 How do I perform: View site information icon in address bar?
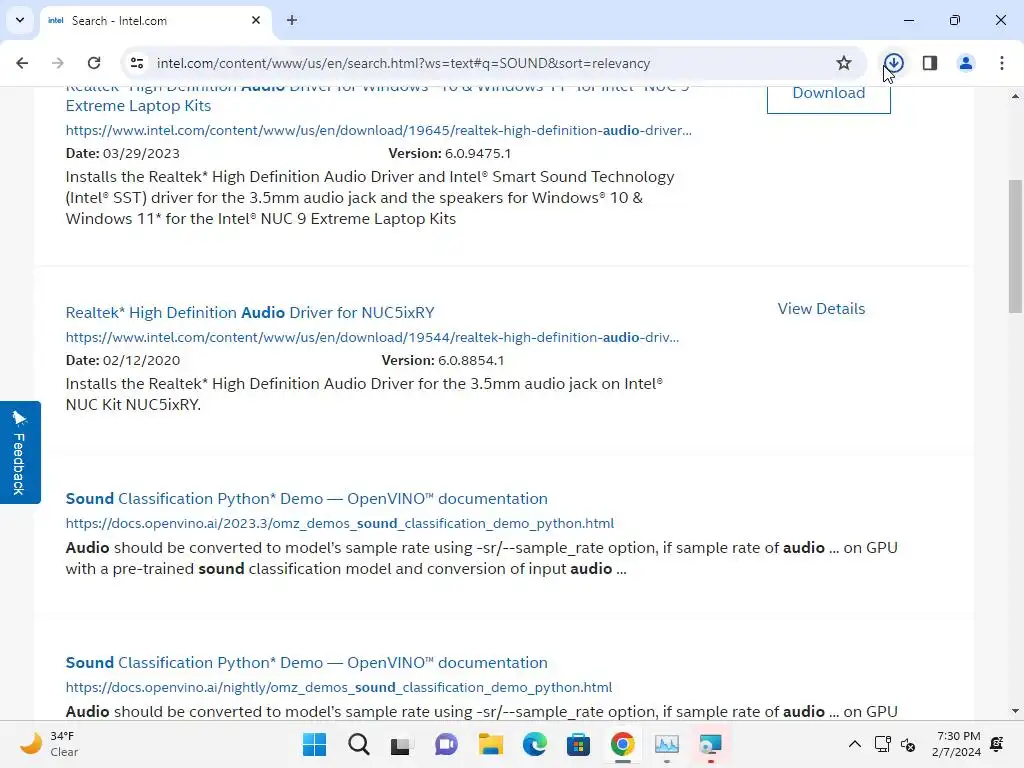(x=136, y=63)
